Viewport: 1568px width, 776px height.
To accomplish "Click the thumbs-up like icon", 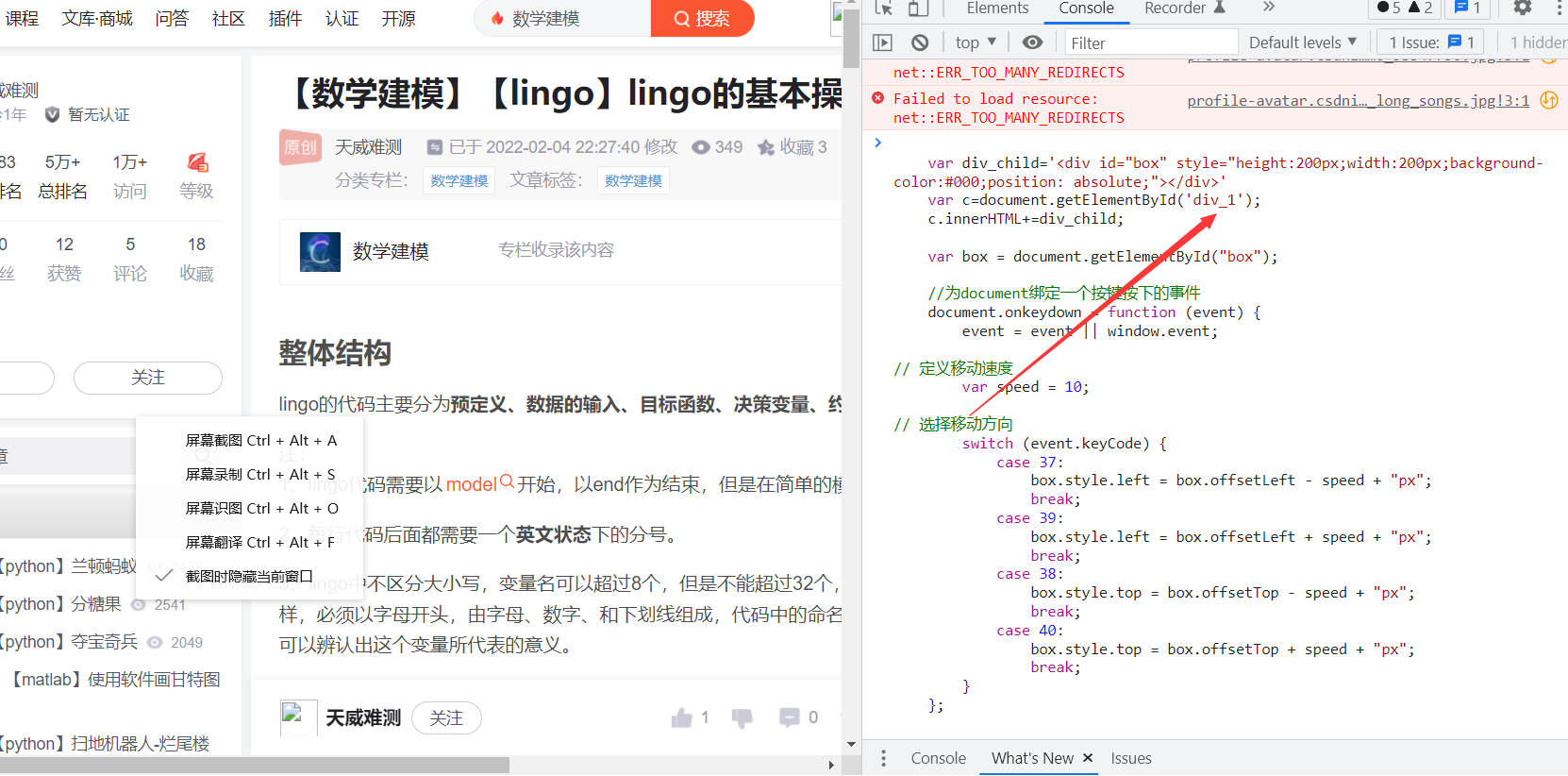I will [x=682, y=717].
